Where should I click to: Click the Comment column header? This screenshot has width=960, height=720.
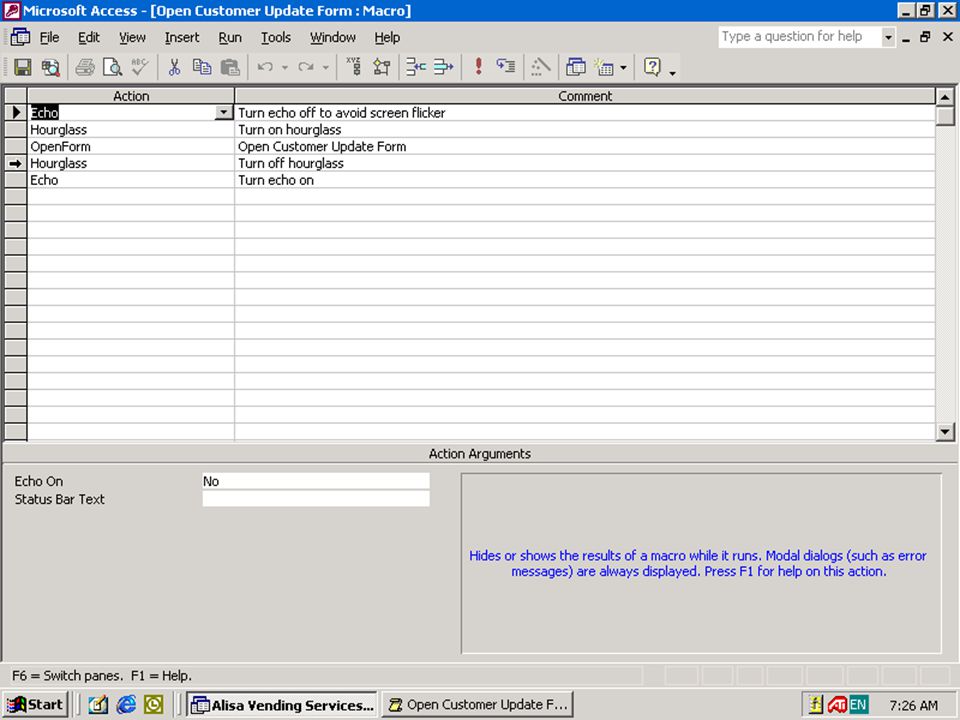point(585,96)
